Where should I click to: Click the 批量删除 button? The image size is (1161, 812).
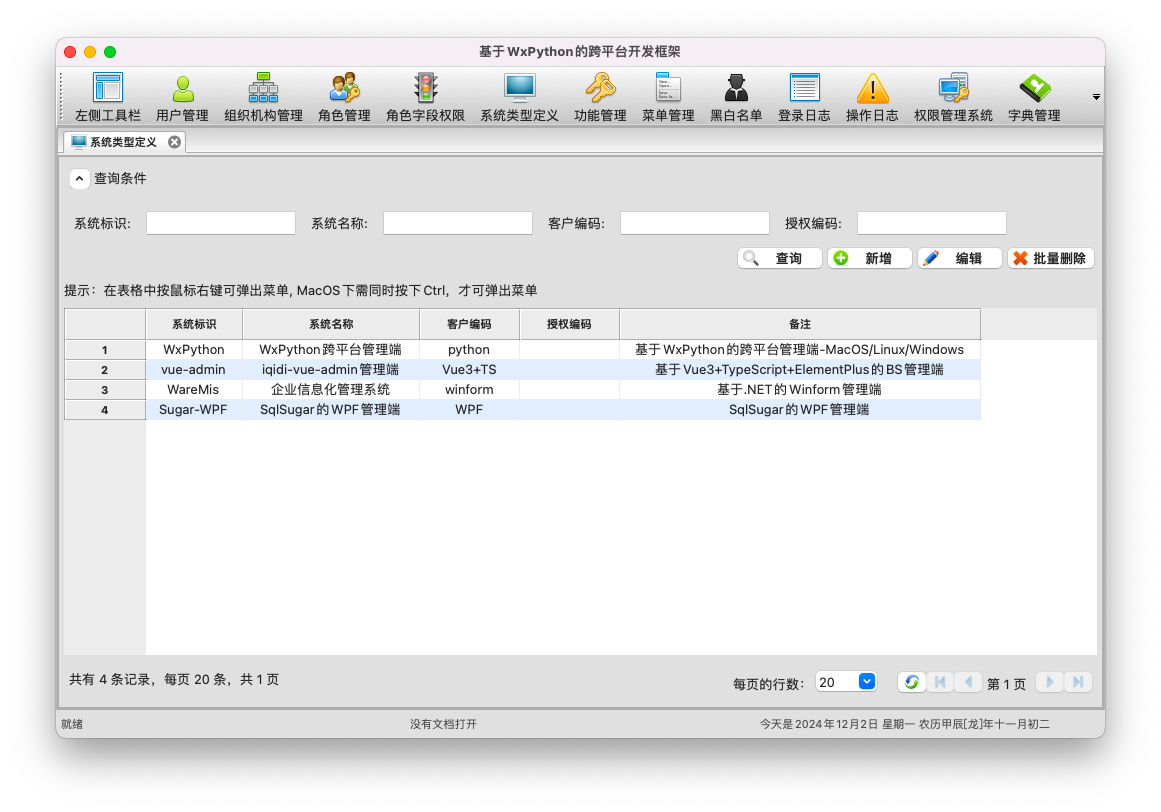click(x=1051, y=258)
